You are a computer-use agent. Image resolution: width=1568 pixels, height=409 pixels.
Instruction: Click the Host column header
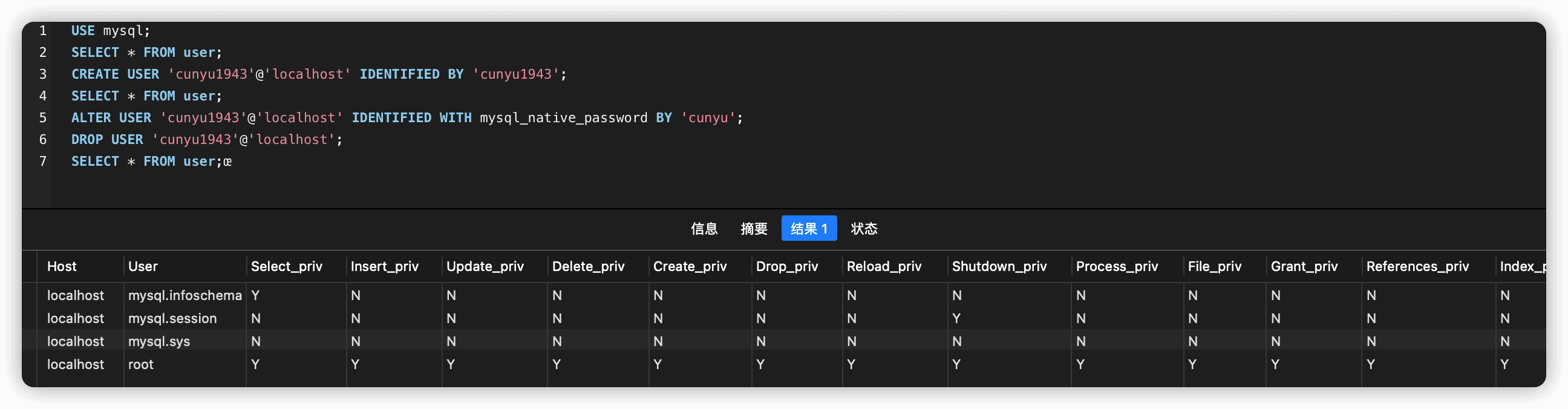click(62, 266)
